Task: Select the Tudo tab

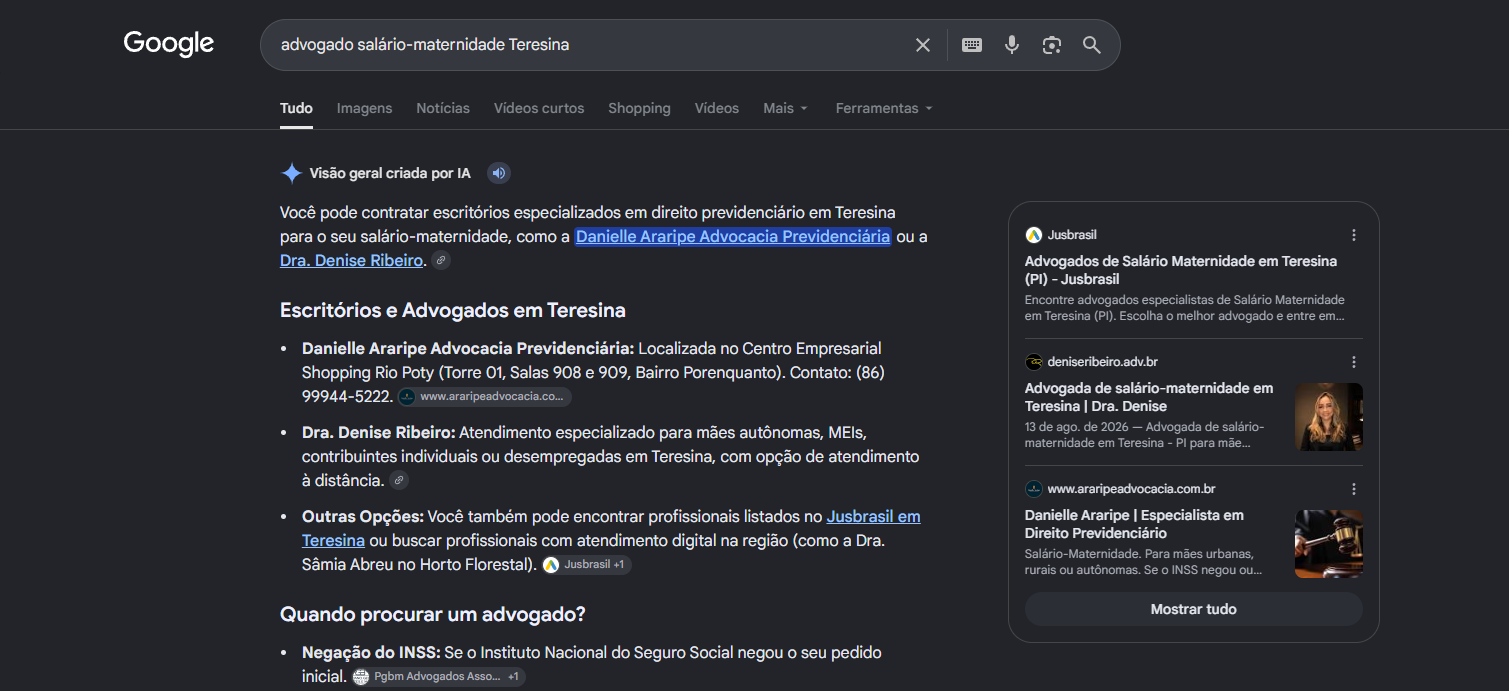Action: pyautogui.click(x=296, y=108)
